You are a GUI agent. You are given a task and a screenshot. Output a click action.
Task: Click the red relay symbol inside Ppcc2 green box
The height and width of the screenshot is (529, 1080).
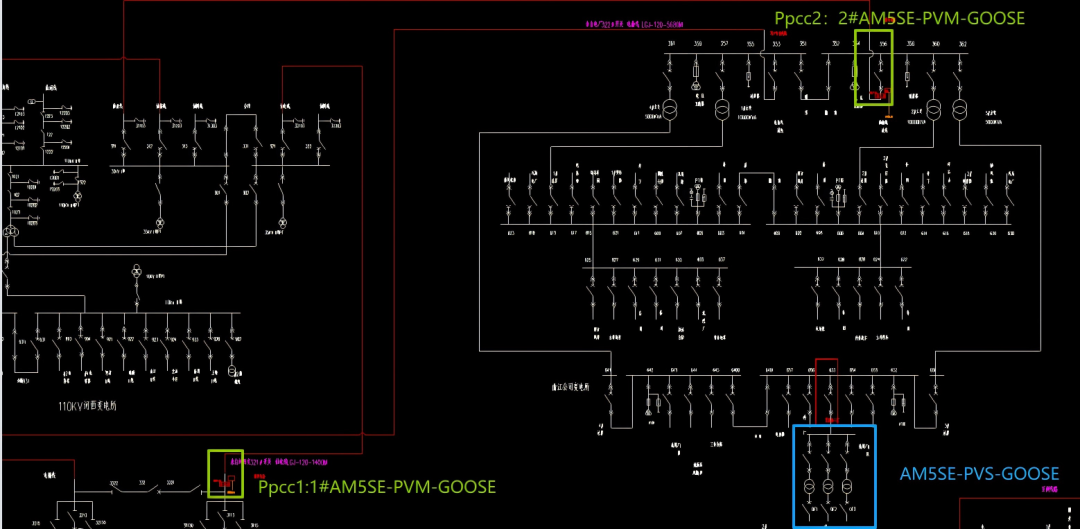coord(880,94)
